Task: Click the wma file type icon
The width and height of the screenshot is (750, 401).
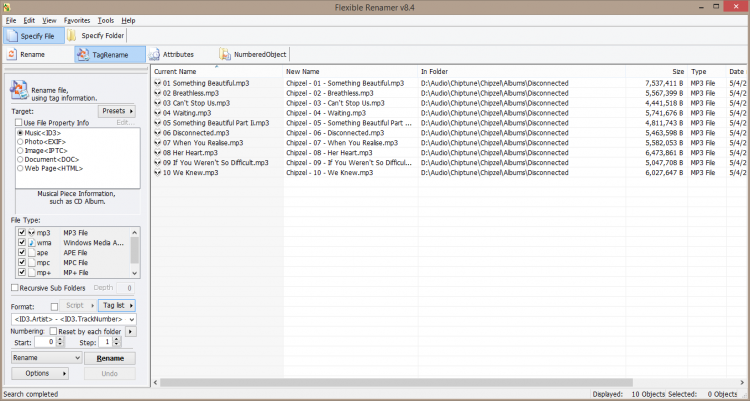Action: coord(32,243)
